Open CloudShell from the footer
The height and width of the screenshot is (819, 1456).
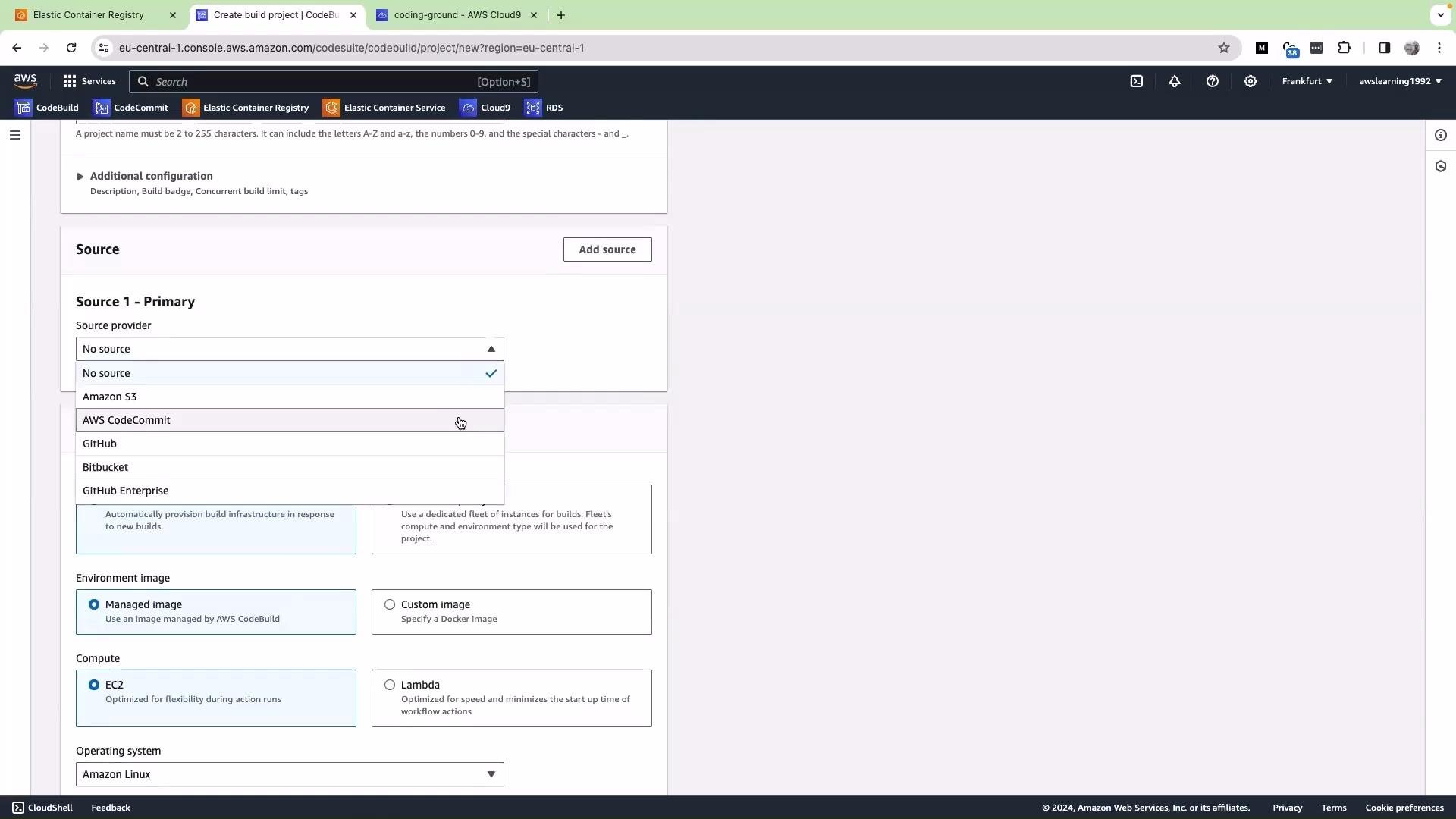[x=42, y=808]
